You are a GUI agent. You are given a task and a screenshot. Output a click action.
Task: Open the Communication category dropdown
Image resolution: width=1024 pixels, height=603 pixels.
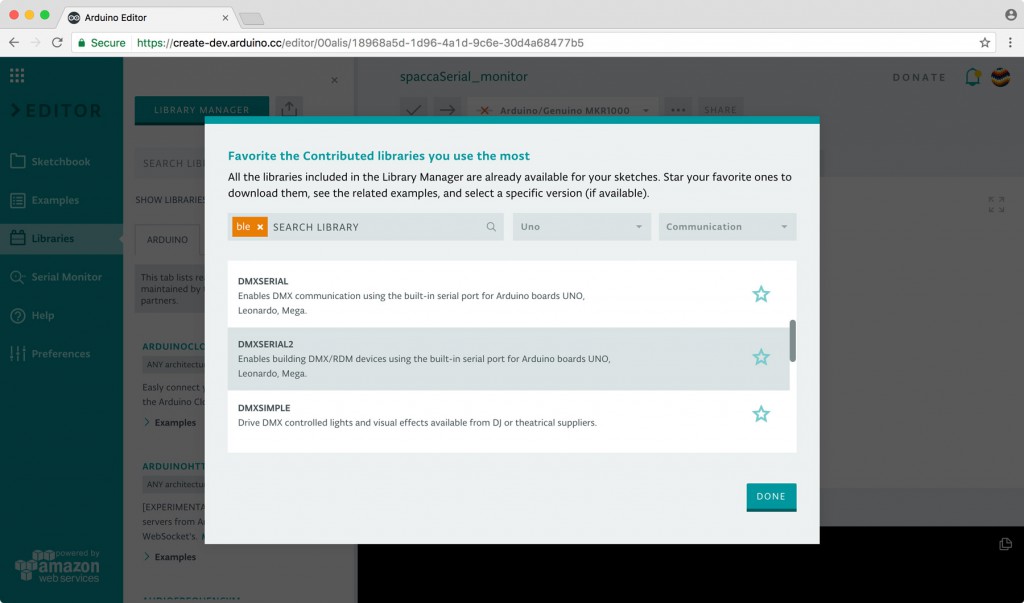(x=727, y=227)
